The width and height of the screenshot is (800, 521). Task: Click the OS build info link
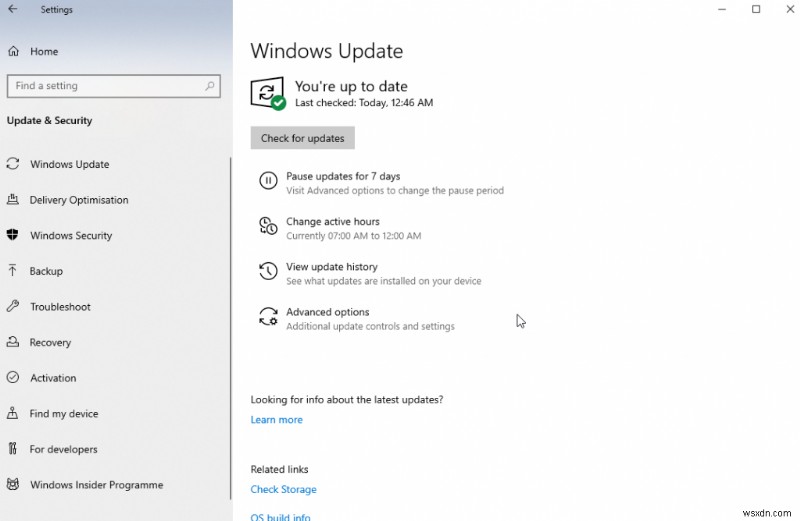click(x=280, y=516)
